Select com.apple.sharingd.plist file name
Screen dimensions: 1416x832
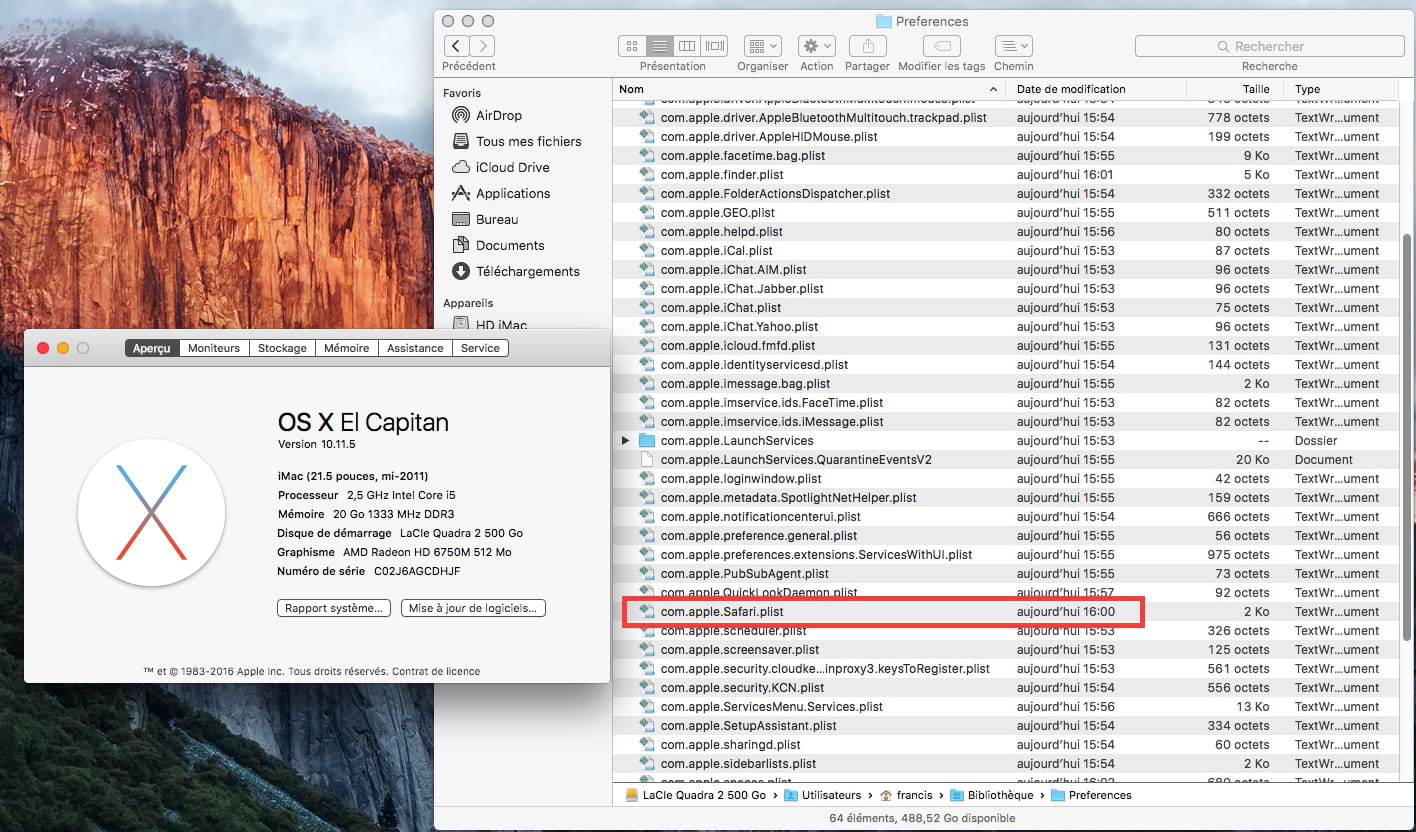click(731, 745)
